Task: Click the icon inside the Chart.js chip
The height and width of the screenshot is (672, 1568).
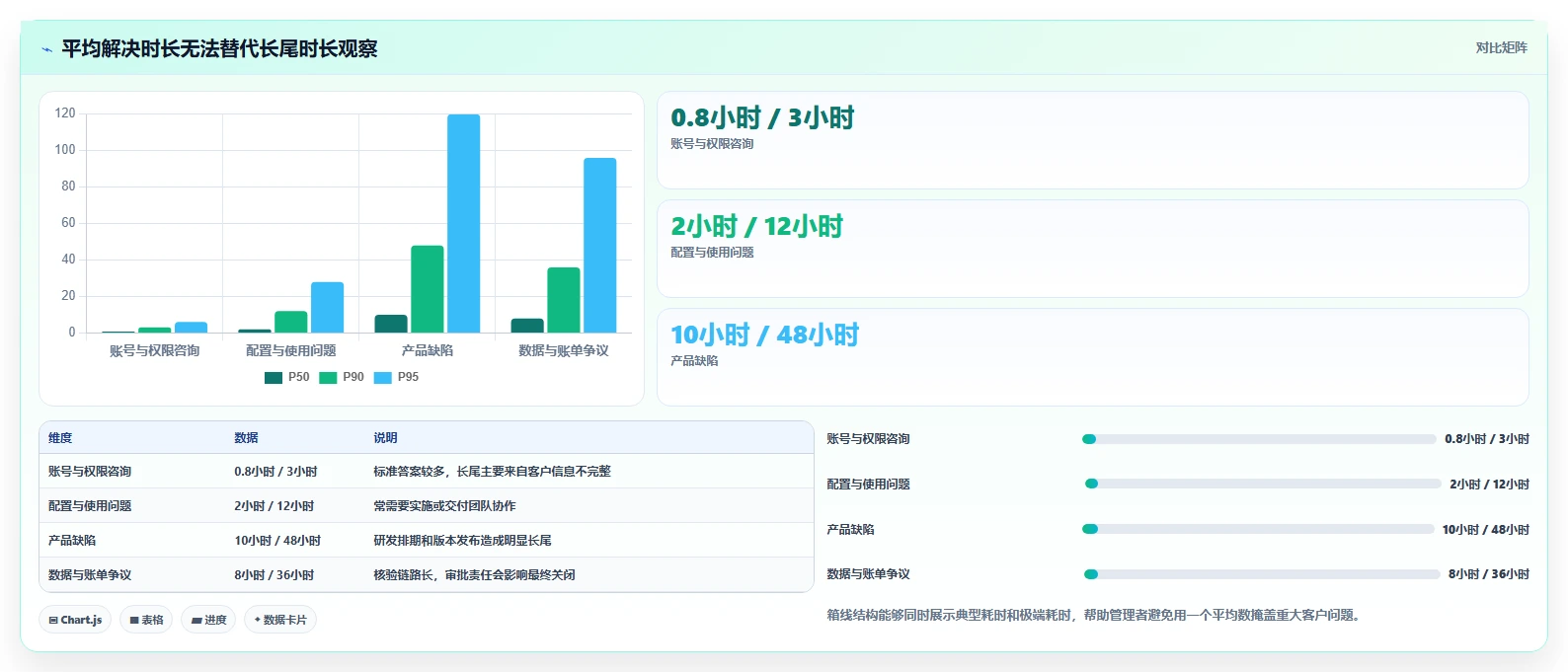Action: 53,621
